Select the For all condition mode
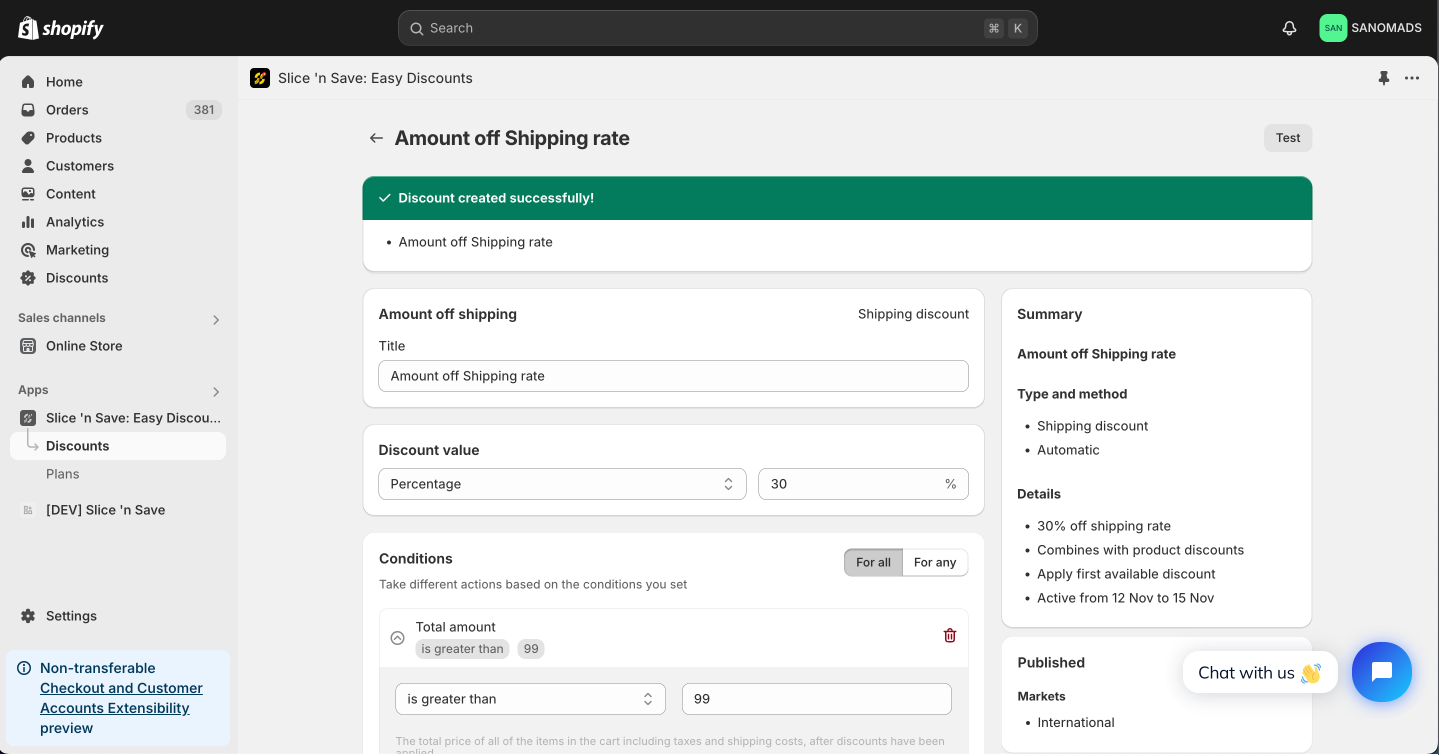Image resolution: width=1439 pixels, height=755 pixels. (873, 562)
